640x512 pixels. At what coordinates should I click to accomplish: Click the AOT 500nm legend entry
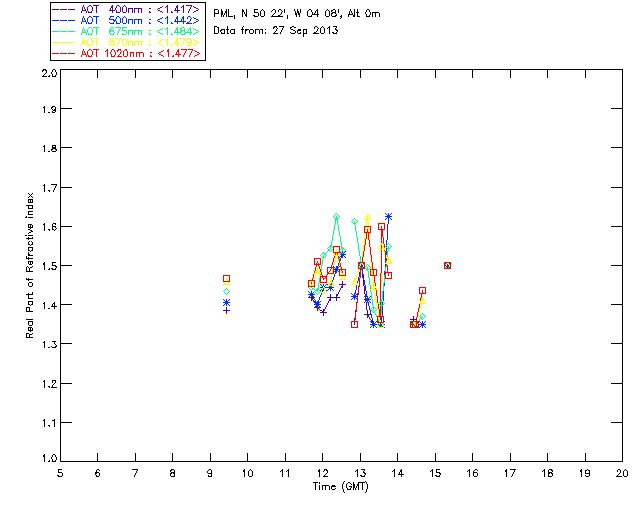click(126, 20)
